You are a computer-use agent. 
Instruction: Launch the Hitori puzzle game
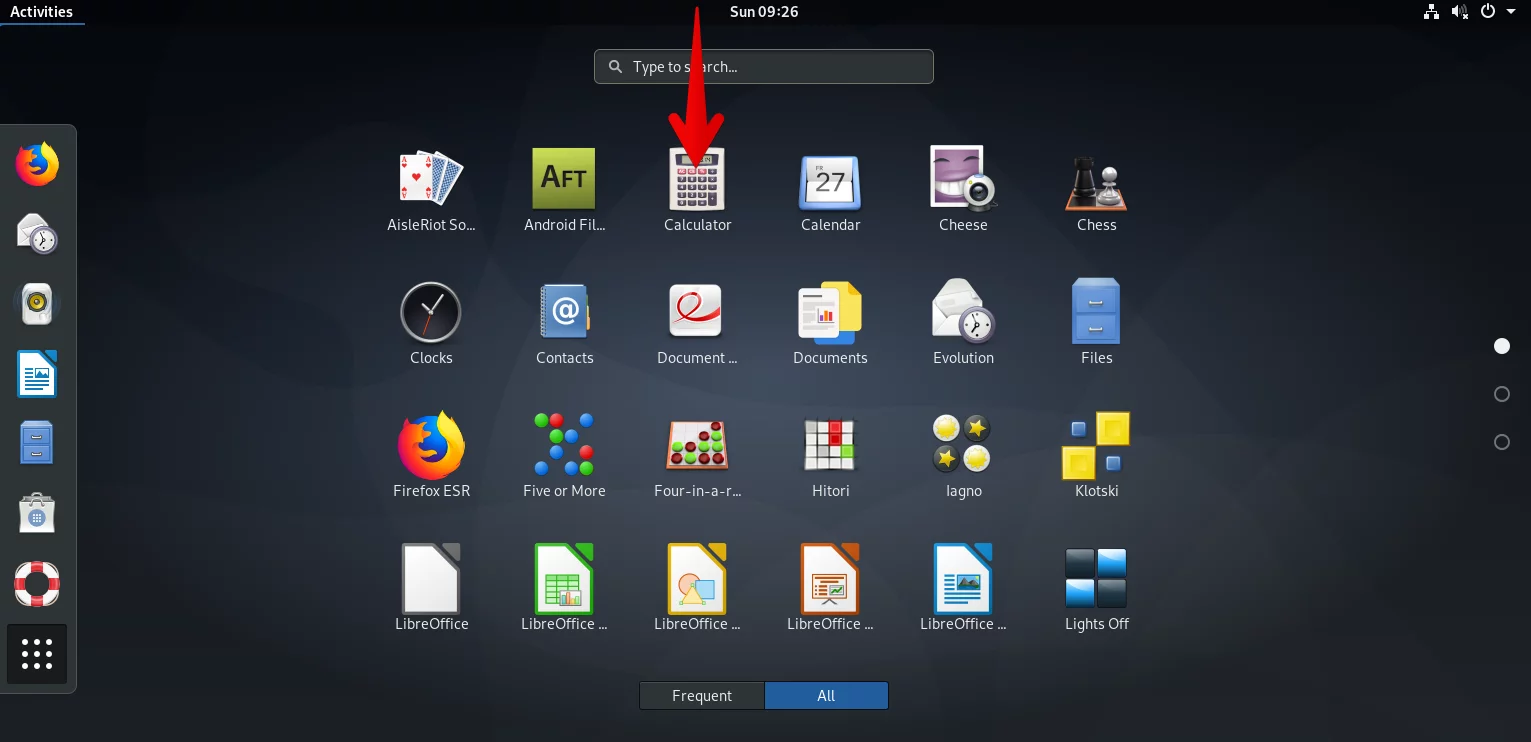coord(830,445)
